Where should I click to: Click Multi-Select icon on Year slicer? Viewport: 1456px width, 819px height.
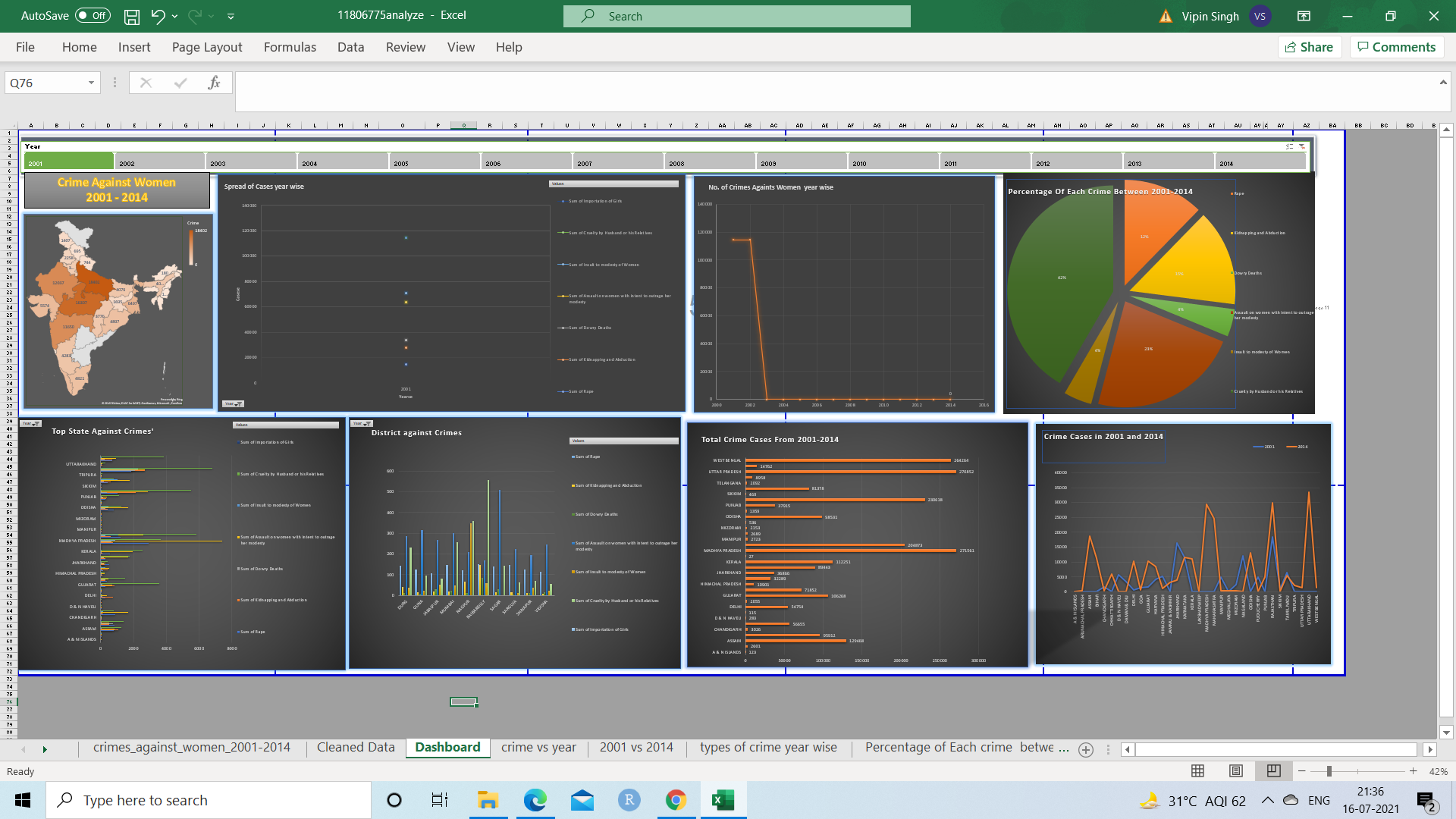point(1289,146)
